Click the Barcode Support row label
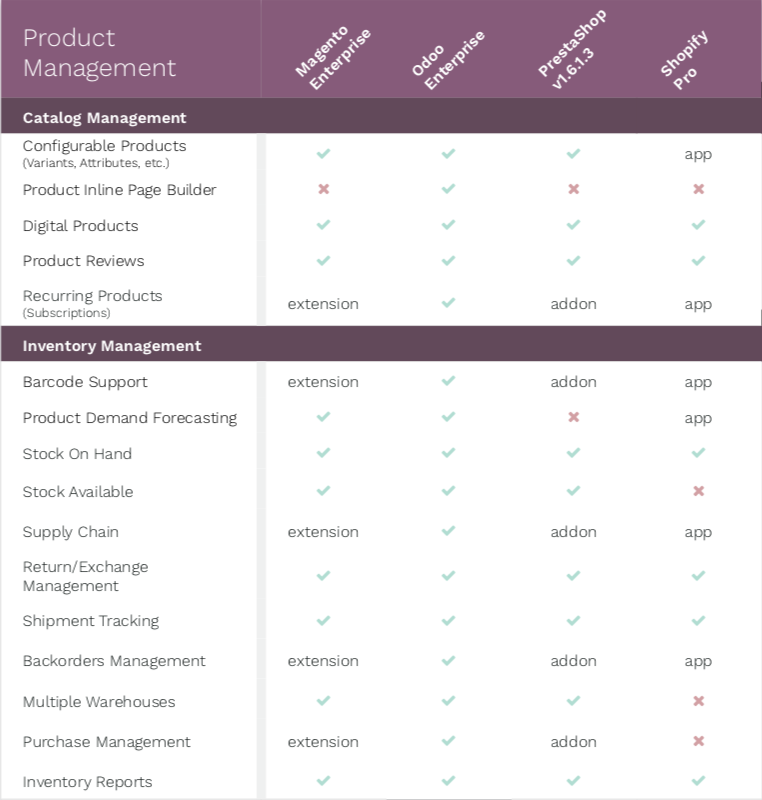 pyautogui.click(x=85, y=382)
